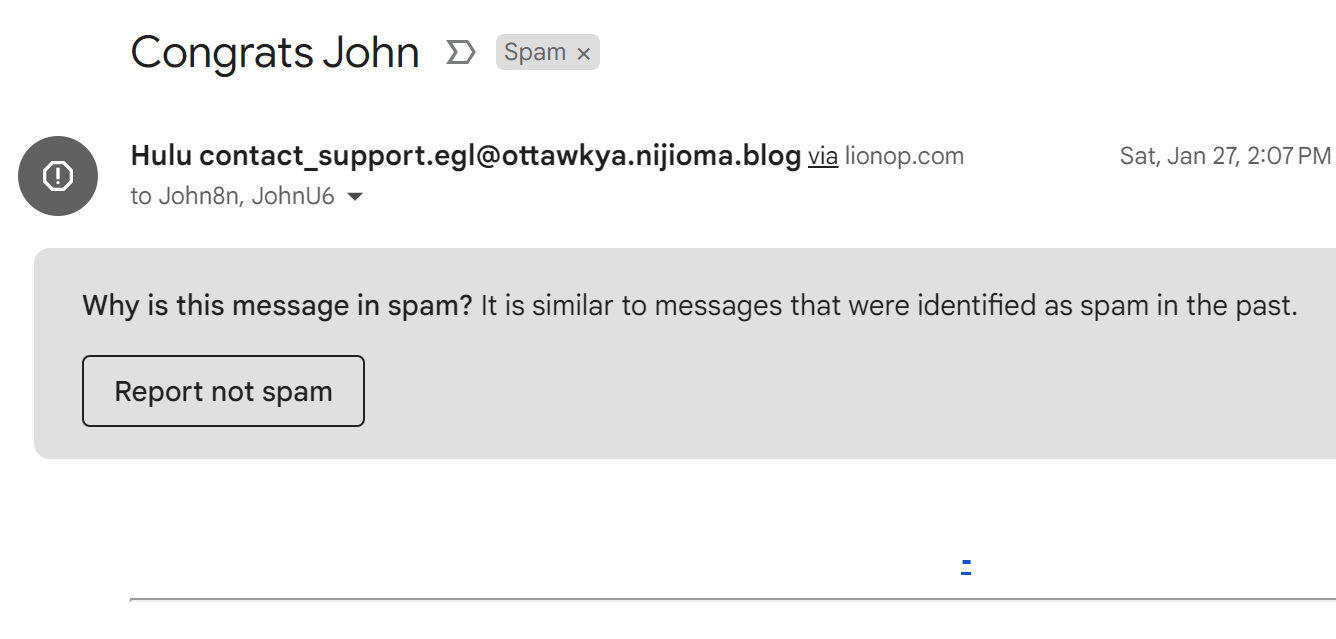The image size is (1336, 639).
Task: Click the "Congrats John" subject heading
Action: [x=275, y=52]
